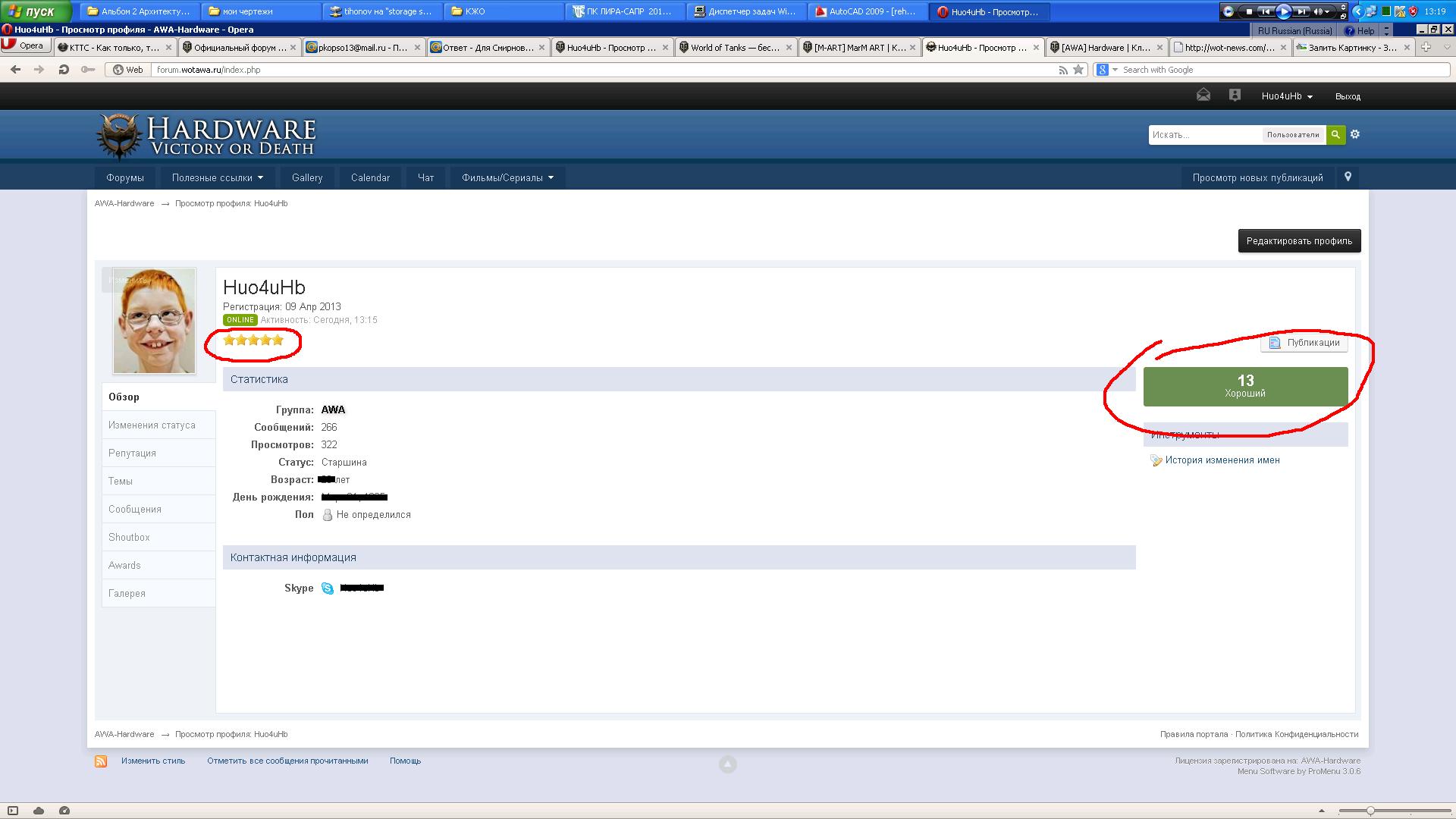This screenshot has width=1456, height=819.
Task: Expand the Полезные ссылки dropdown menu
Action: pyautogui.click(x=217, y=177)
